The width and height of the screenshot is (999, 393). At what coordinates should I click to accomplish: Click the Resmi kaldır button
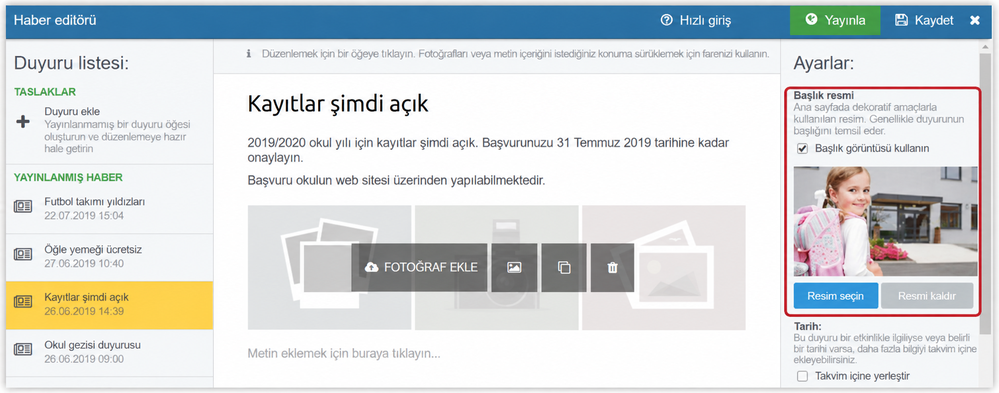tap(927, 296)
